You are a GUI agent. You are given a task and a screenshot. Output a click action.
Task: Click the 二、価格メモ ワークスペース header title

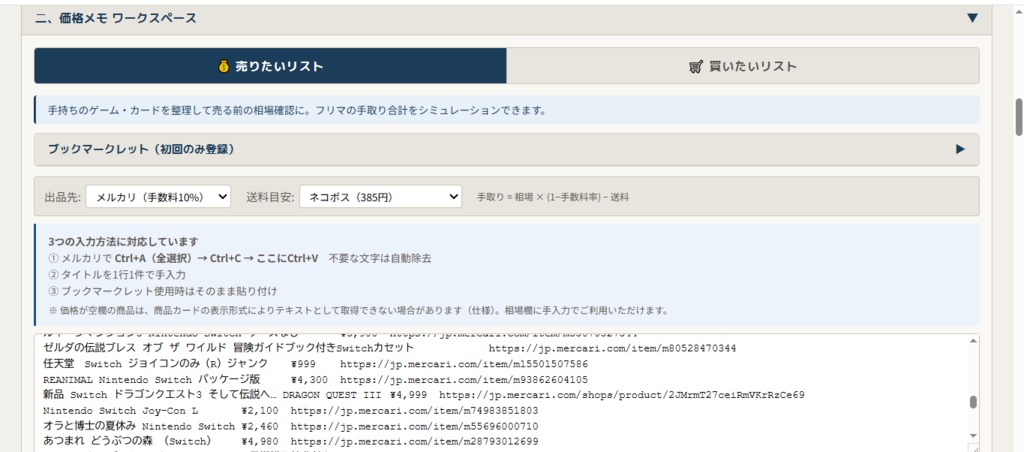pos(116,18)
